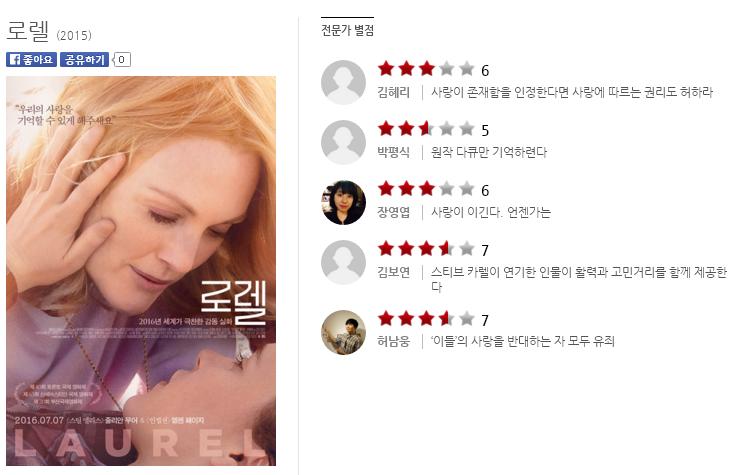Image resolution: width=742 pixels, height=475 pixels.
Task: Click 허남웅's profile photo
Action: pos(344,332)
